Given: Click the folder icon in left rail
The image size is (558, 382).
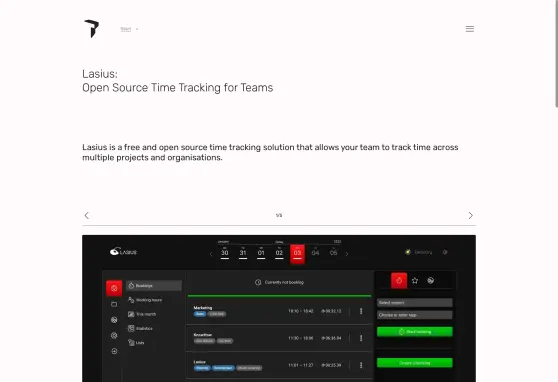Looking at the screenshot, I should point(114,304).
